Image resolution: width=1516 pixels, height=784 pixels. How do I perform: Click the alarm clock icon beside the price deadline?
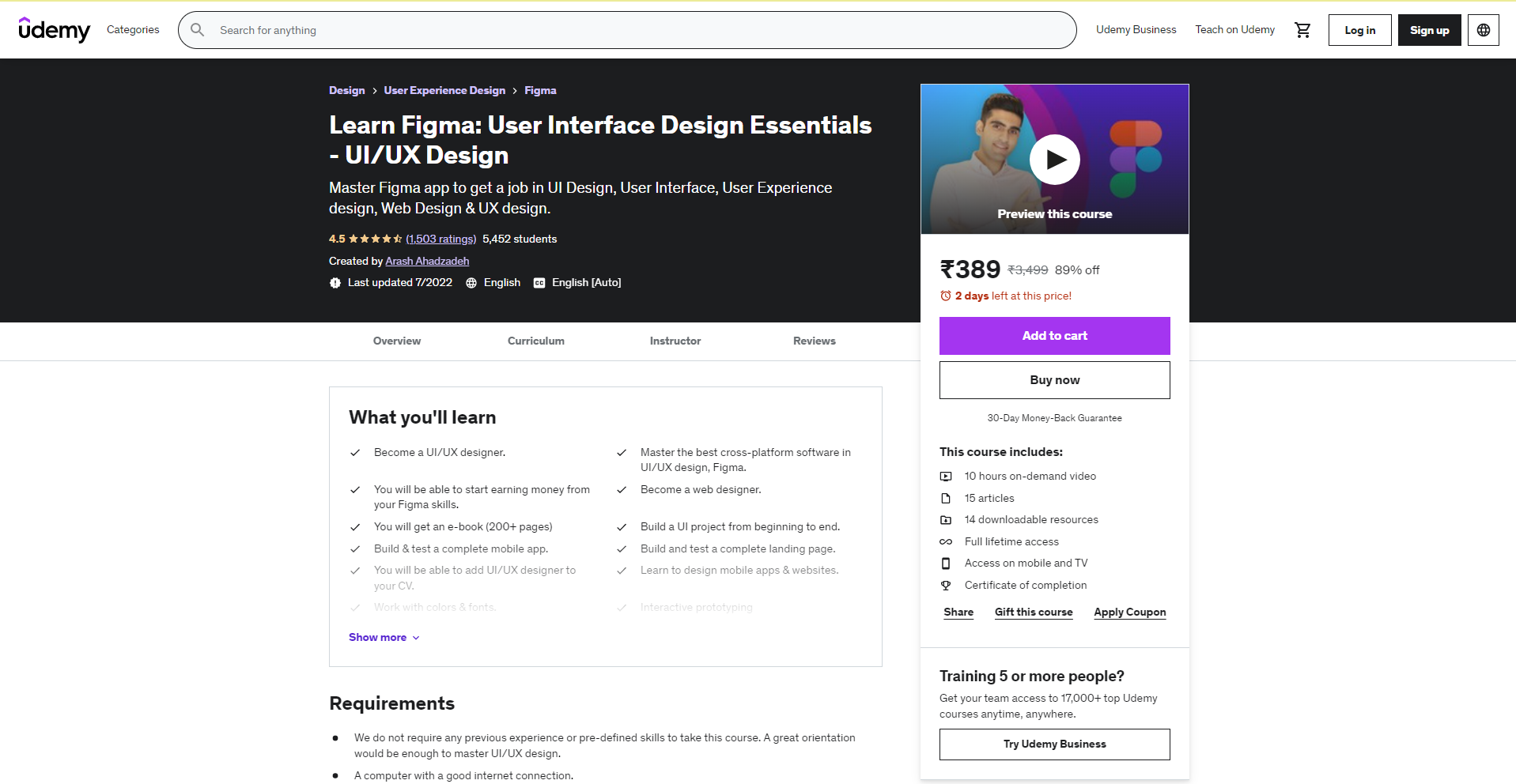coord(946,296)
